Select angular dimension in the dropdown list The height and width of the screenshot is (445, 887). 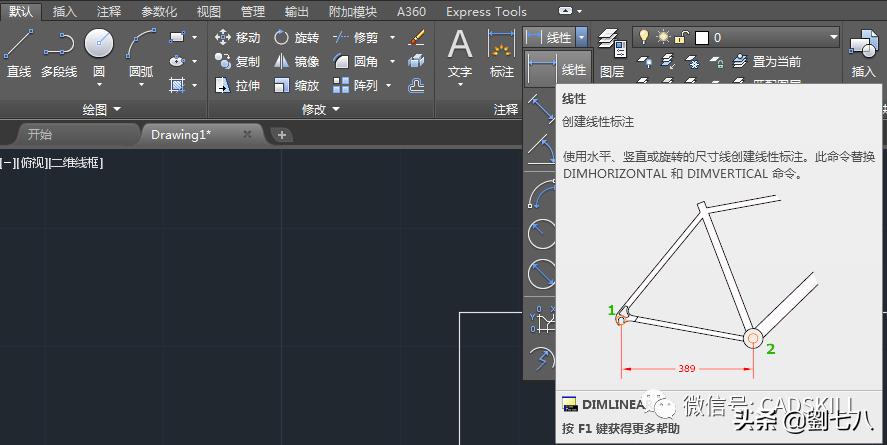pos(541,149)
